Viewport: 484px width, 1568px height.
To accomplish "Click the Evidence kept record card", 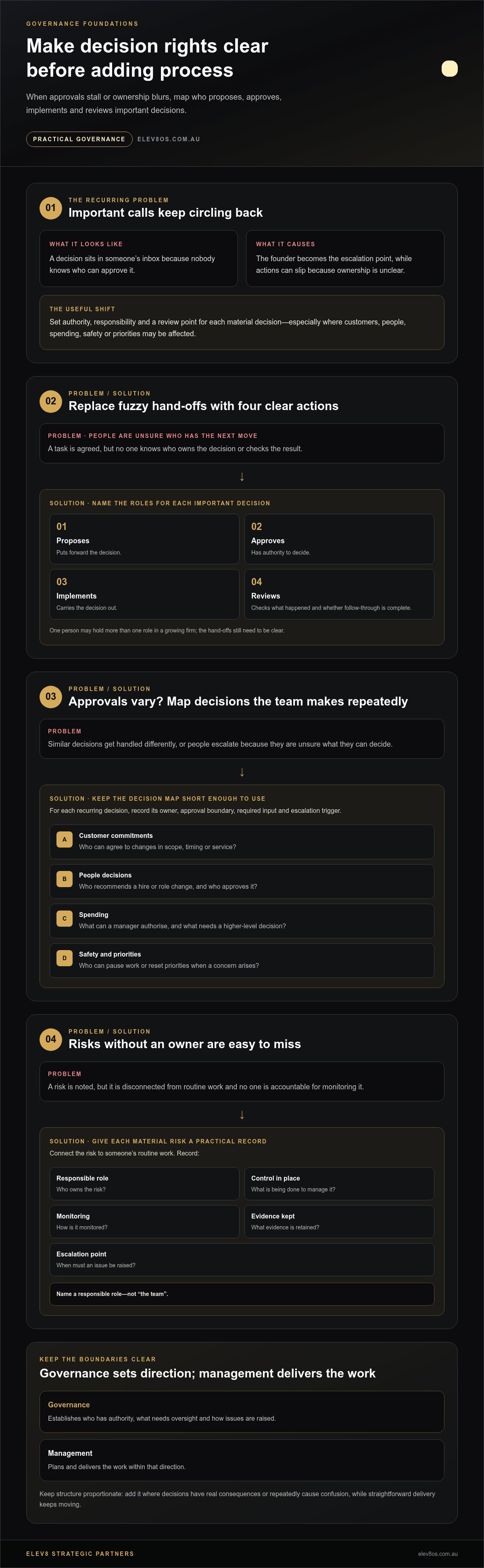I will click(x=339, y=1222).
